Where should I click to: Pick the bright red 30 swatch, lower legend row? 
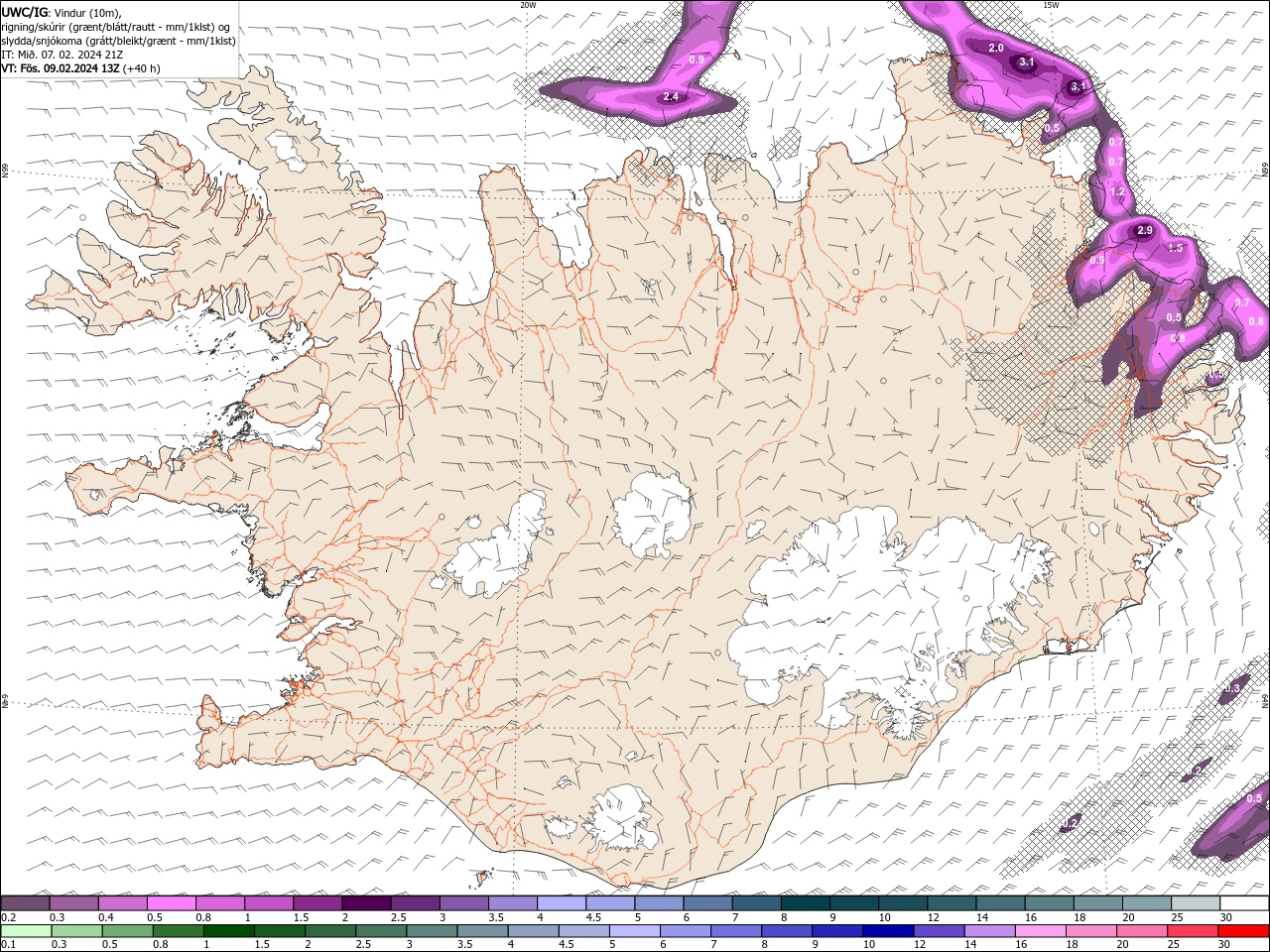1243,931
